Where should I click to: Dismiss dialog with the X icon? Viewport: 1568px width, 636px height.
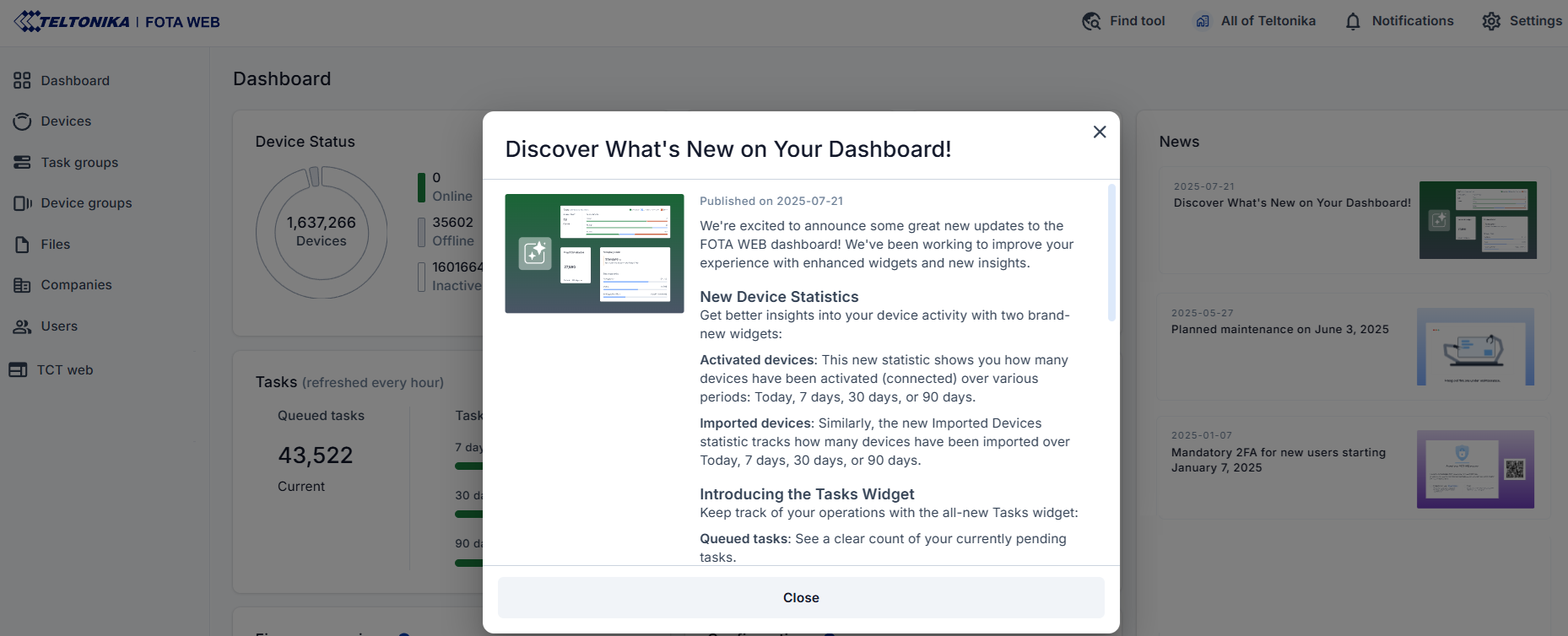1099,132
